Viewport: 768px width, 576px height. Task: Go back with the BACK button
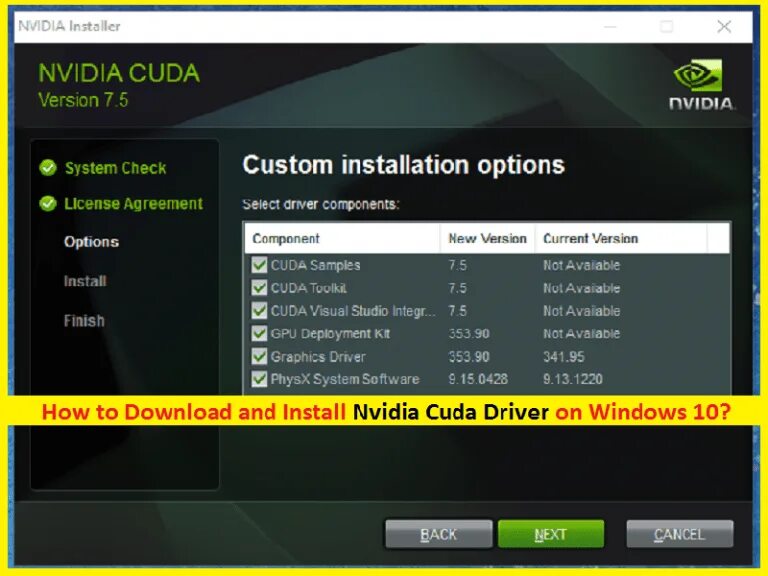pyautogui.click(x=438, y=534)
